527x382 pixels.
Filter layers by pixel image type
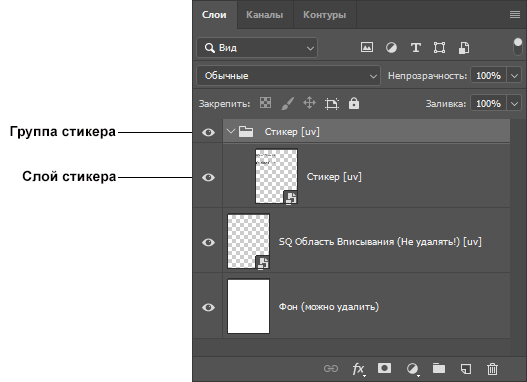[x=367, y=47]
